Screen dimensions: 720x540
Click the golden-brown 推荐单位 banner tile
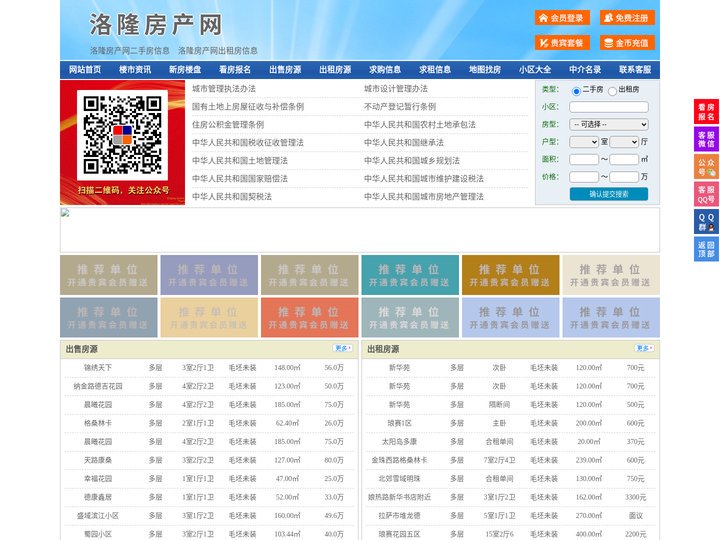tap(511, 275)
